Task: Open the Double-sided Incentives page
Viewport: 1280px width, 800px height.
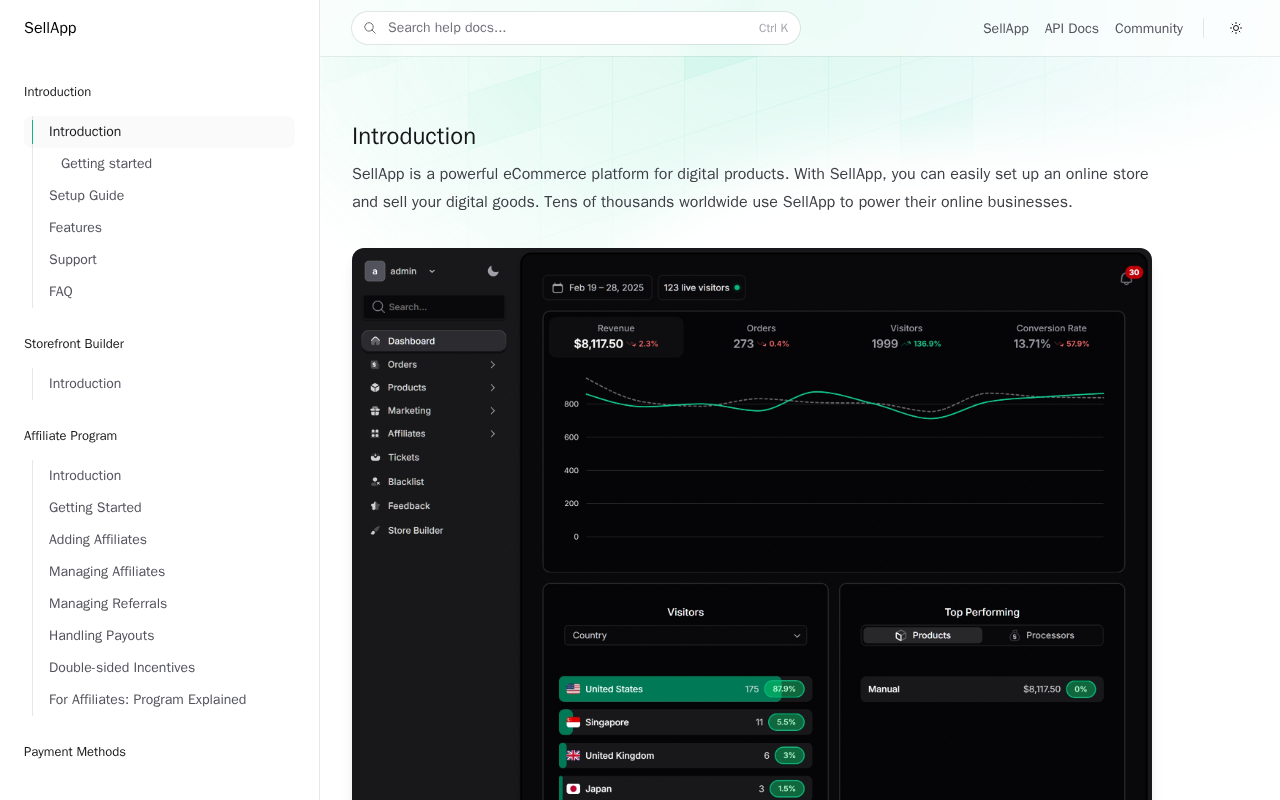Action: pyautogui.click(x=122, y=668)
